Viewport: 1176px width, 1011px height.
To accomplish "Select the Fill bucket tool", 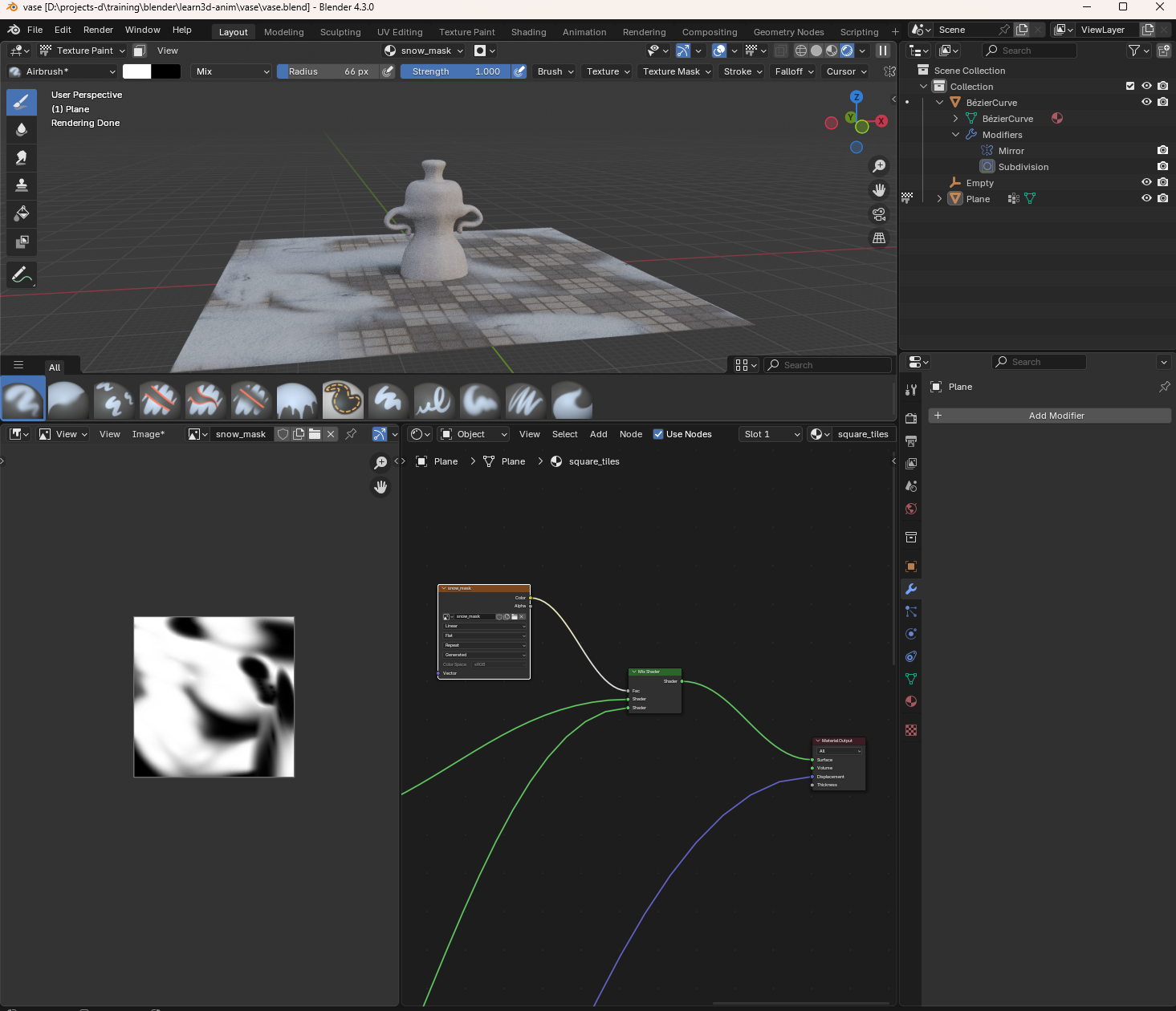I will click(22, 213).
